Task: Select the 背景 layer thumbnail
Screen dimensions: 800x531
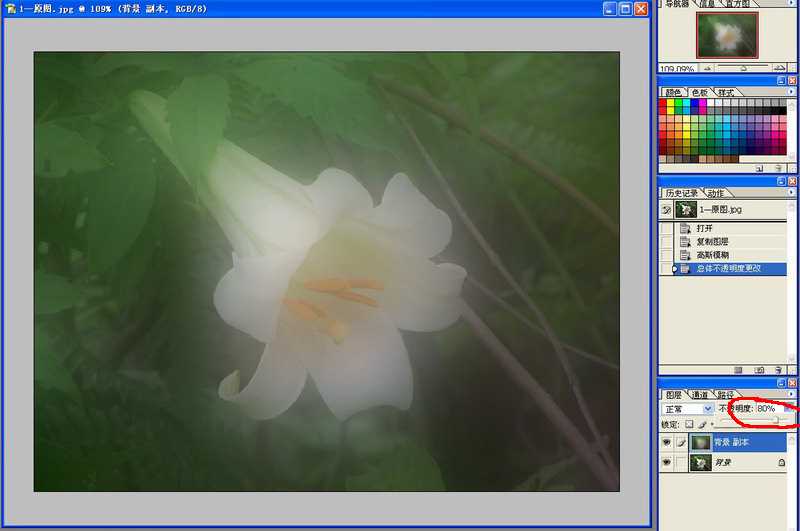Action: click(701, 463)
